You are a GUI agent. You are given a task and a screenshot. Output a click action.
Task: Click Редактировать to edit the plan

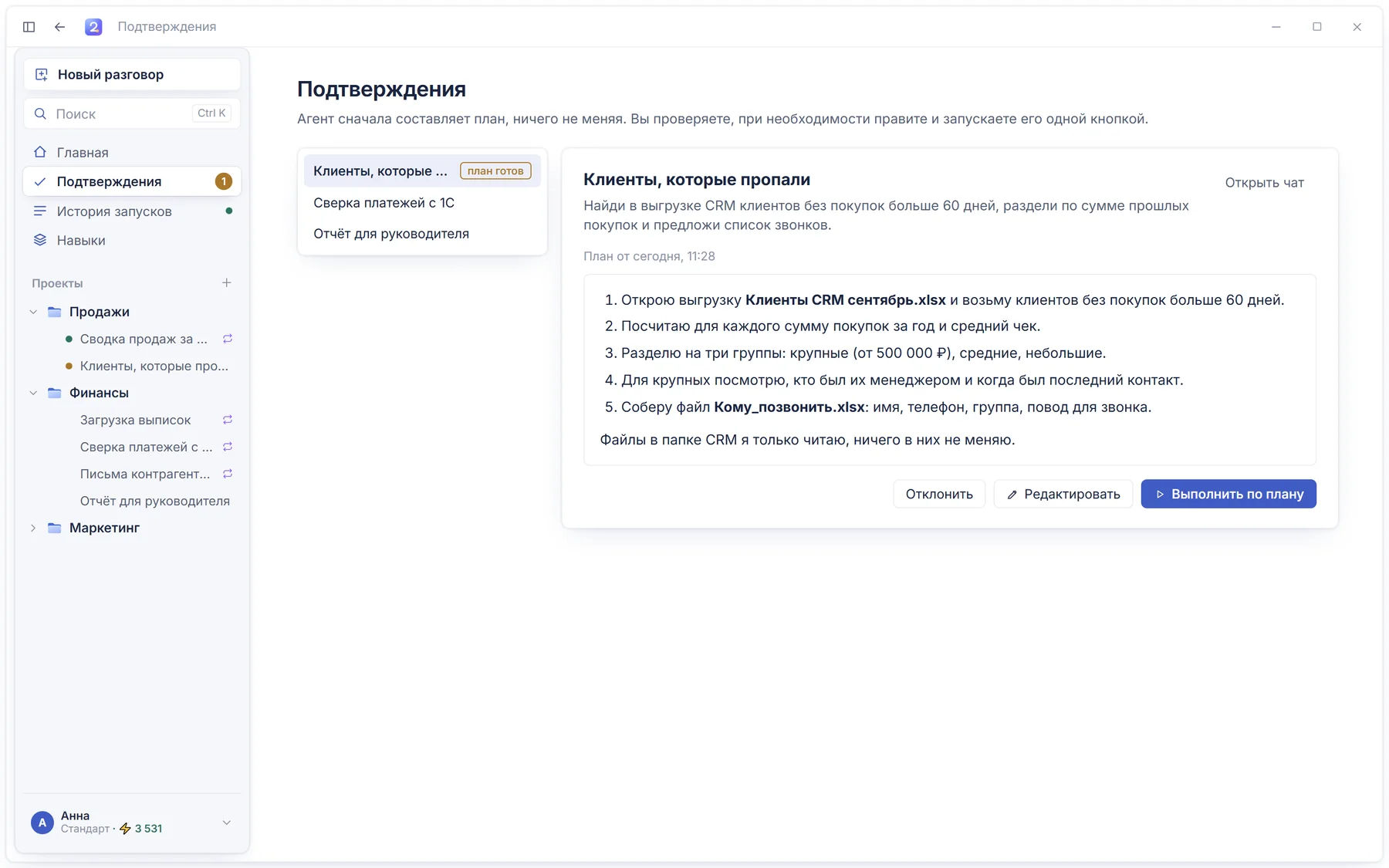click(x=1063, y=494)
